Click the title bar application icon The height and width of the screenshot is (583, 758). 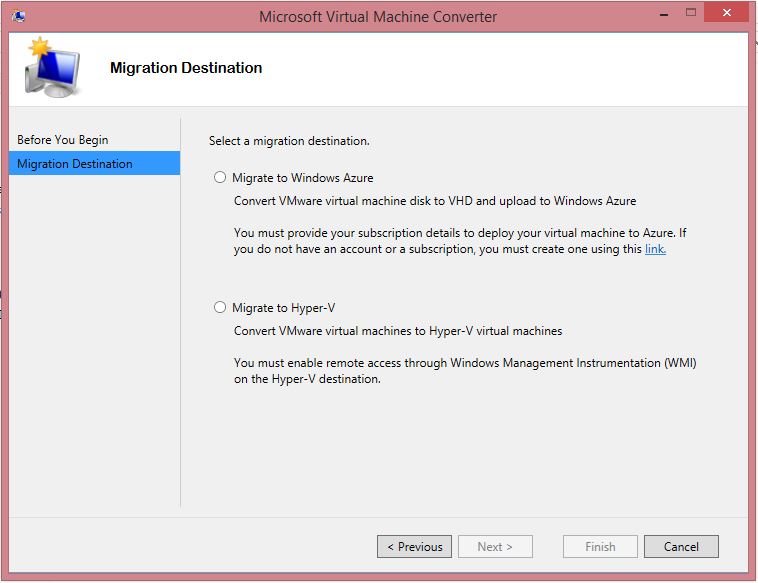click(x=18, y=16)
